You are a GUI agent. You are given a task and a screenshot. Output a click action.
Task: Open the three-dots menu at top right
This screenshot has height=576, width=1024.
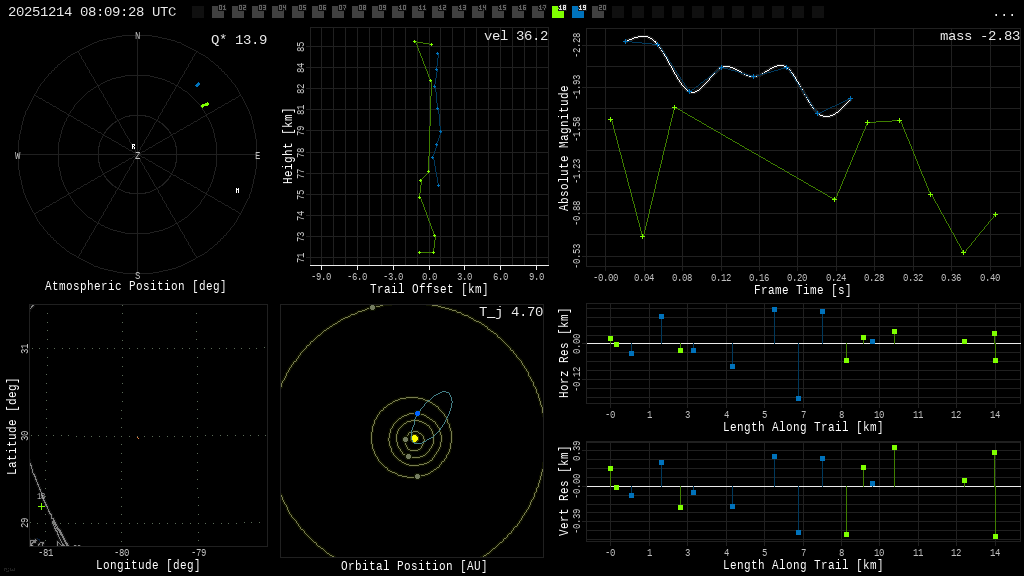tap(1004, 13)
